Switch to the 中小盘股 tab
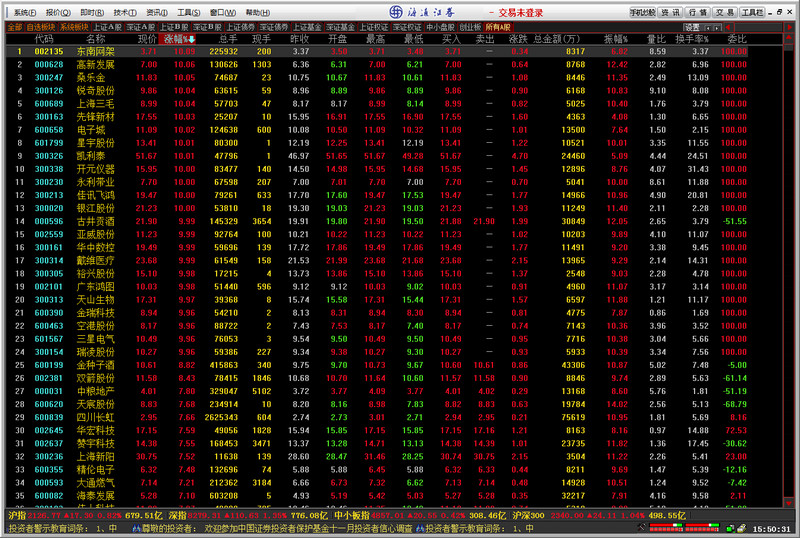The image size is (800, 538). click(x=440, y=27)
